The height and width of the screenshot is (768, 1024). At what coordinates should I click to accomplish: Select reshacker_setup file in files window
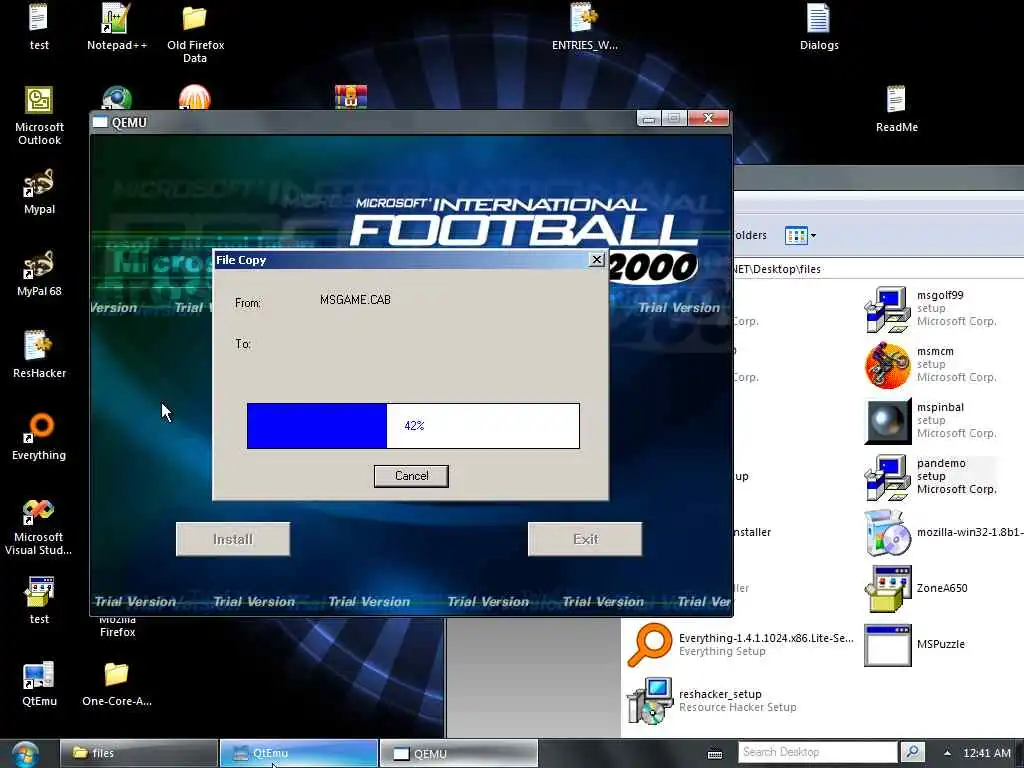point(712,701)
